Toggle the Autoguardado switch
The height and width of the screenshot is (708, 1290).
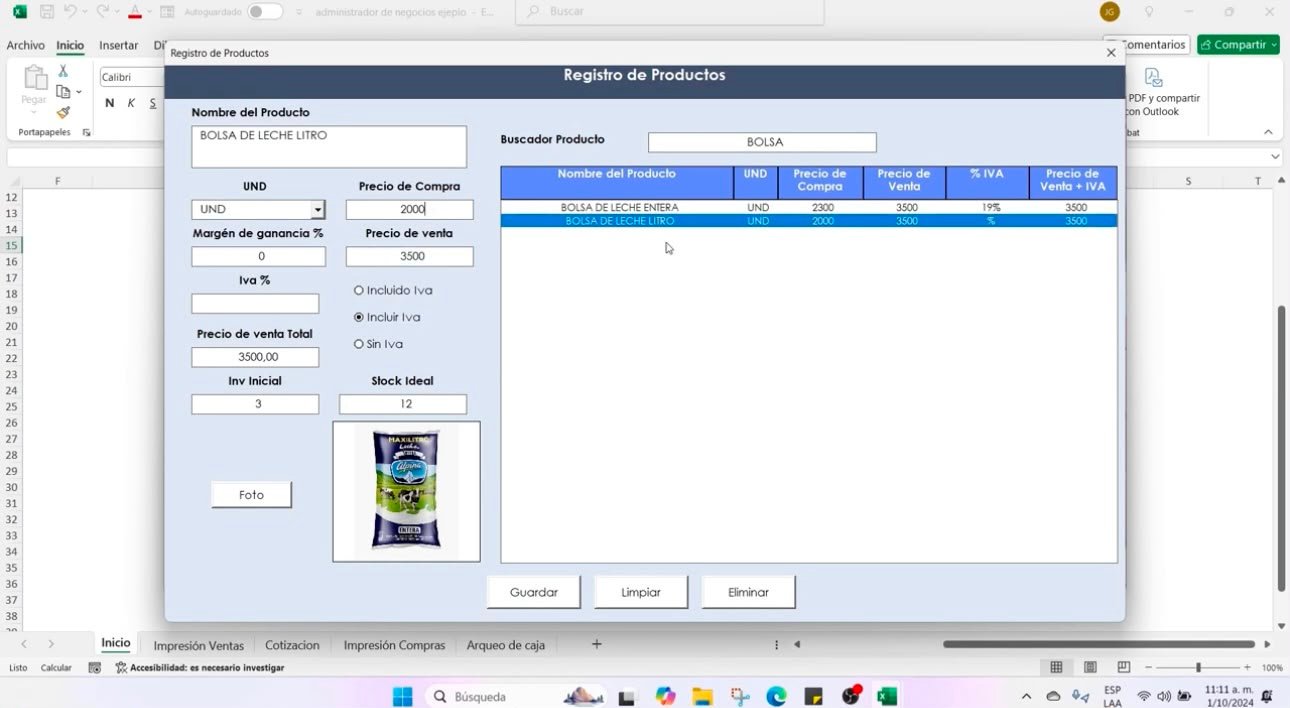(265, 12)
